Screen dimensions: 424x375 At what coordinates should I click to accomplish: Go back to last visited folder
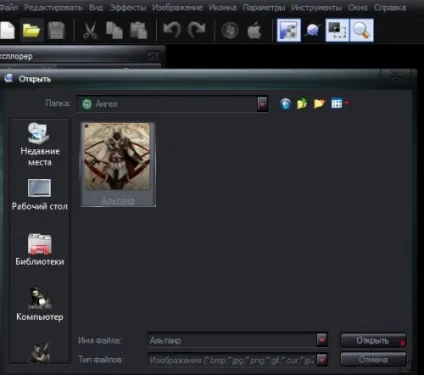[x=286, y=104]
